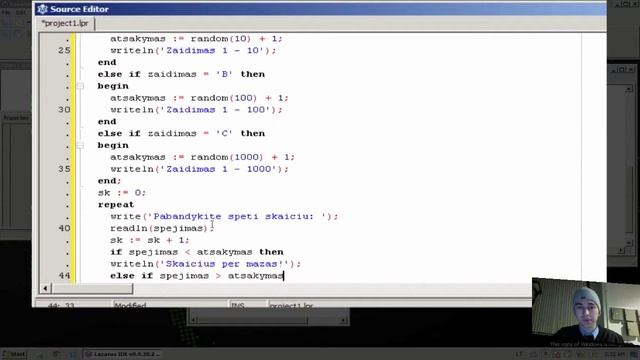640x360 pixels.
Task: Click the background window's horizontal scrollbar right arrow
Action: point(344,320)
